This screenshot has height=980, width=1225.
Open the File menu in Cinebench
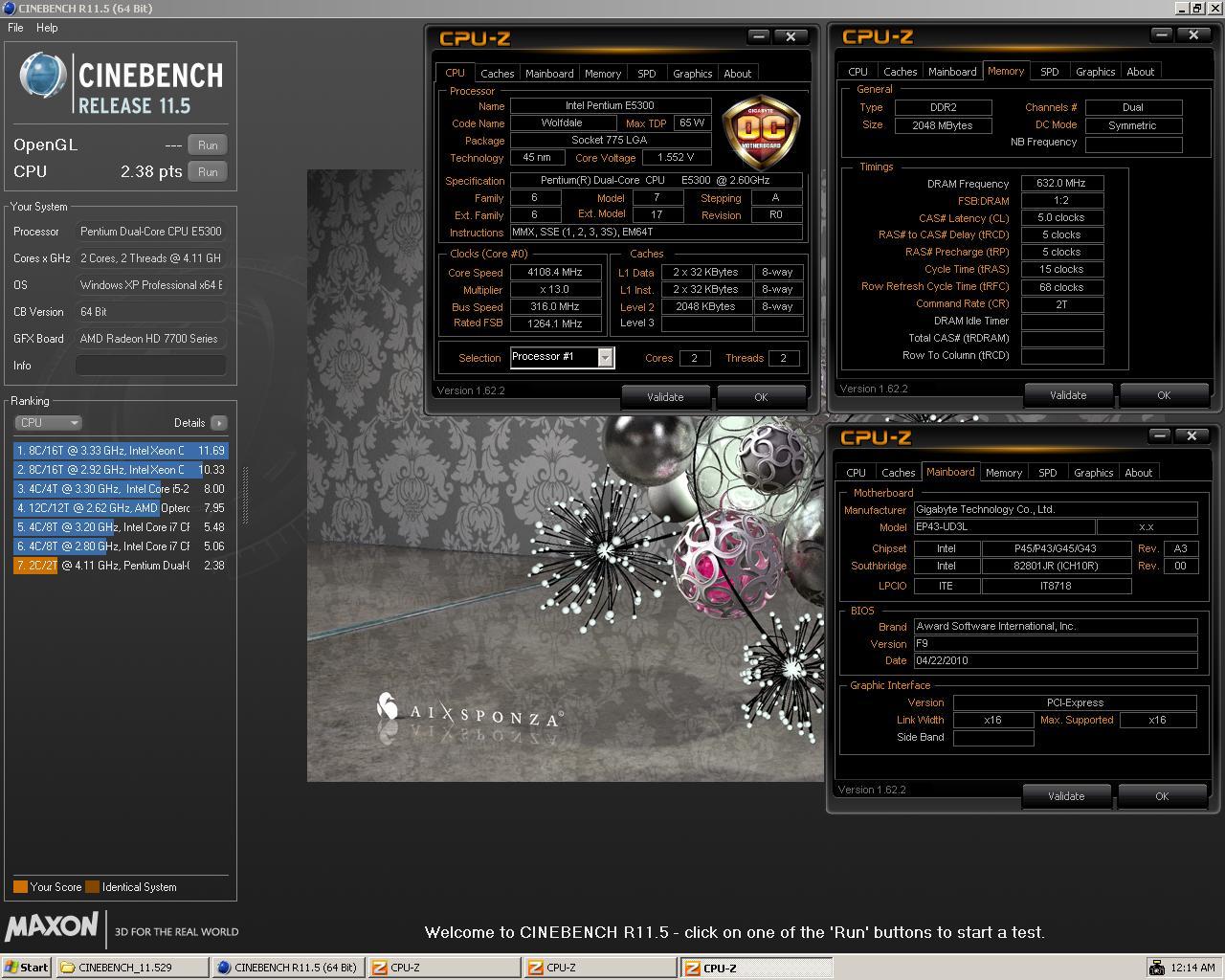click(x=15, y=28)
